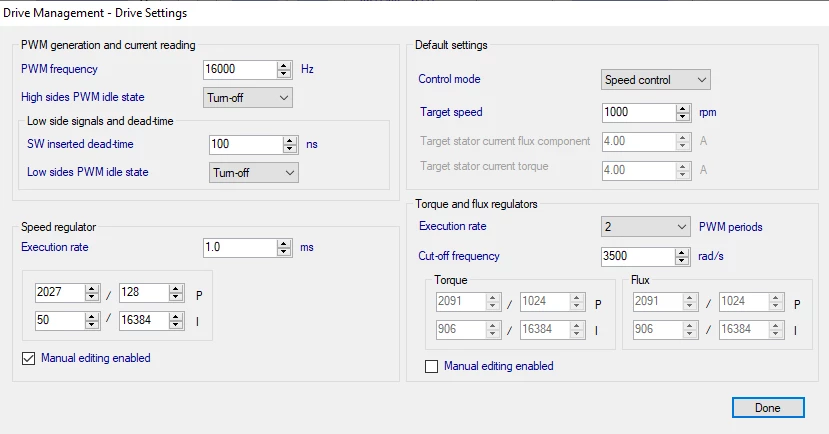Increase speed I divisor 16384
Screen dimensions: 829x434
coord(176,317)
